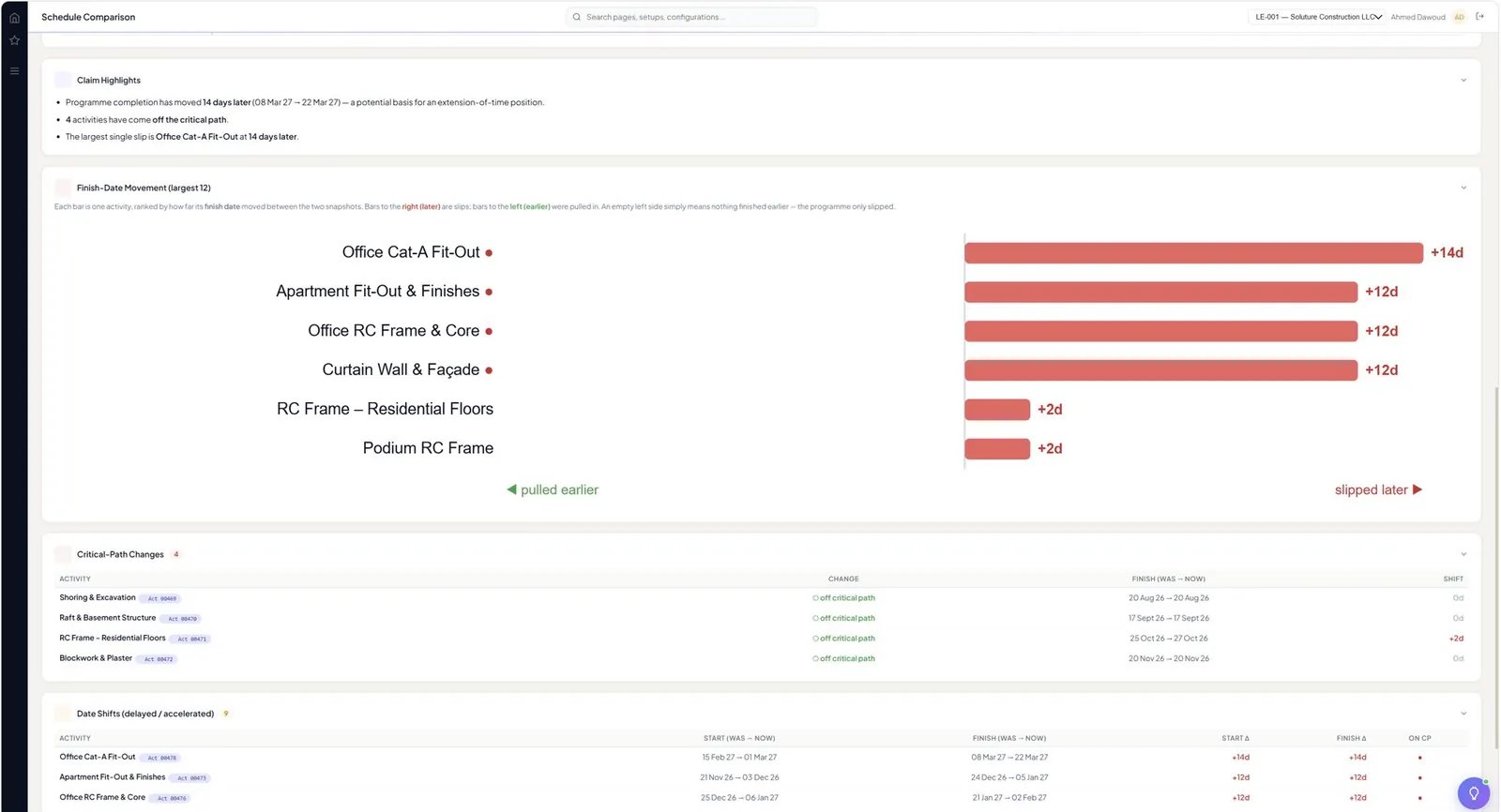Click the Ahmed Dawoud user name
Screen dimensions: 1501x812
1418,17
